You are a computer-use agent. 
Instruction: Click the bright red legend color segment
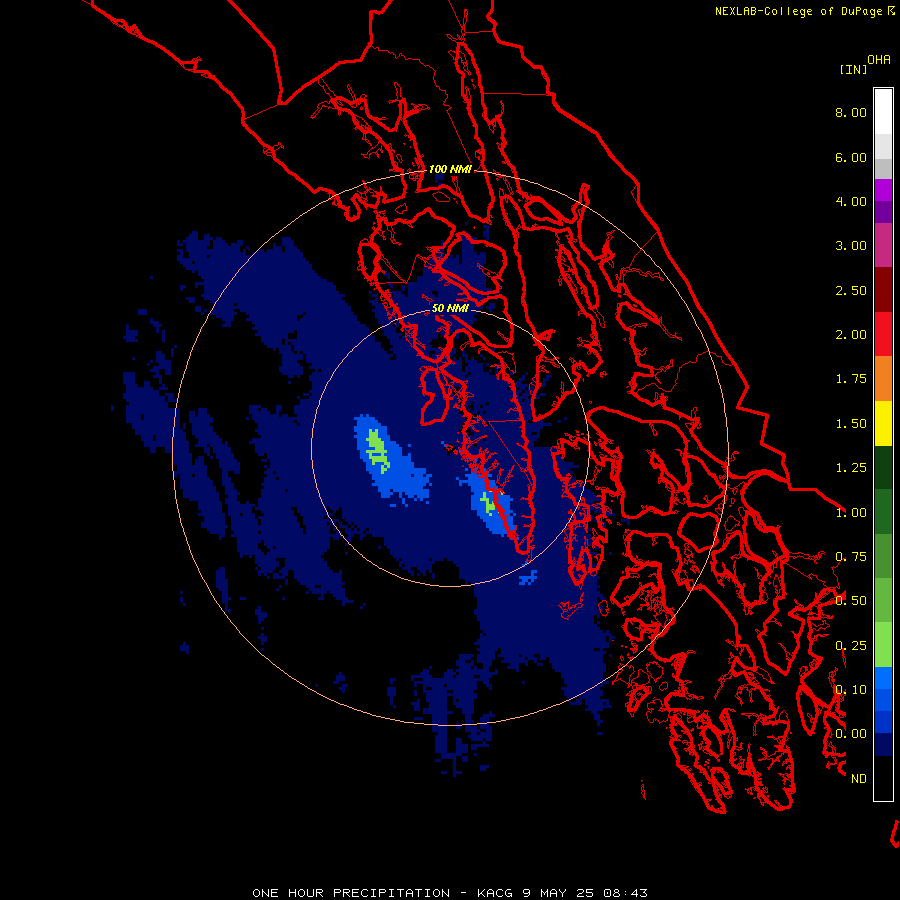883,334
